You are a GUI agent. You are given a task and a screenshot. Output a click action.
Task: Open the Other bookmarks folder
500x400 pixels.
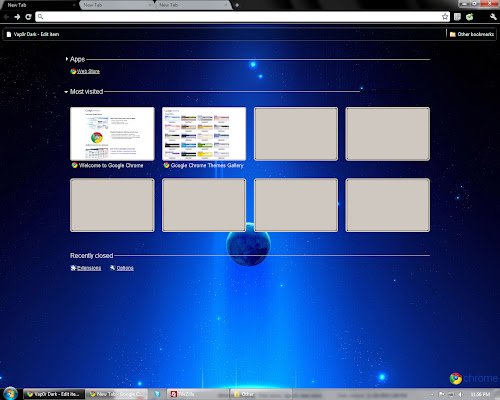coord(472,34)
